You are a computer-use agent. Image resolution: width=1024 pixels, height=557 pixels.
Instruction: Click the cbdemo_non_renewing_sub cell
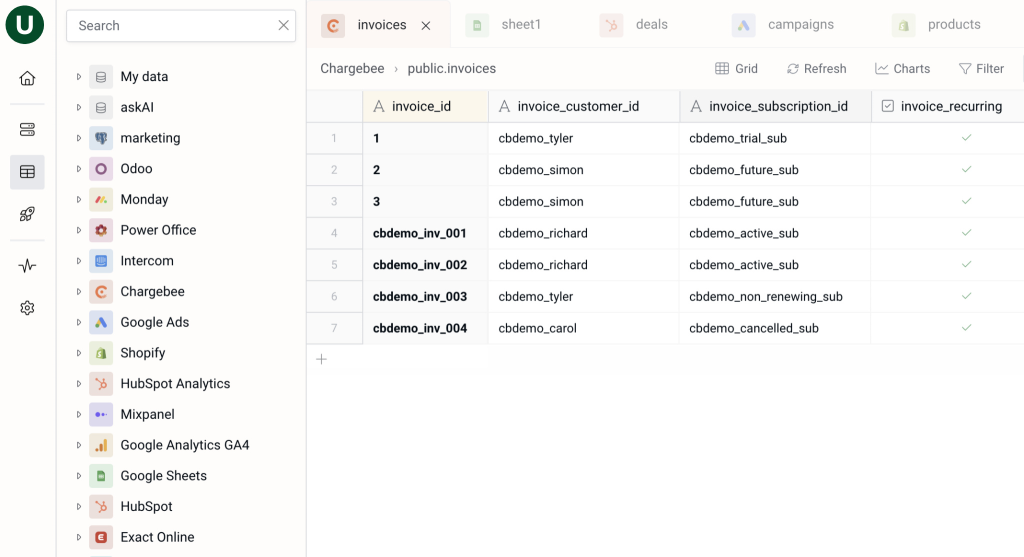(775, 296)
